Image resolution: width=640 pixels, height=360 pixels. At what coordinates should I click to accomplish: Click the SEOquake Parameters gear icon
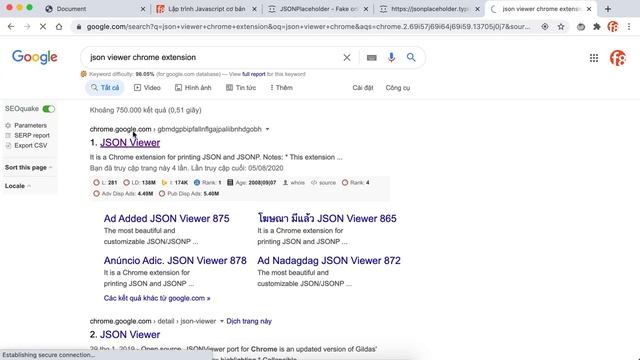[x=8, y=125]
